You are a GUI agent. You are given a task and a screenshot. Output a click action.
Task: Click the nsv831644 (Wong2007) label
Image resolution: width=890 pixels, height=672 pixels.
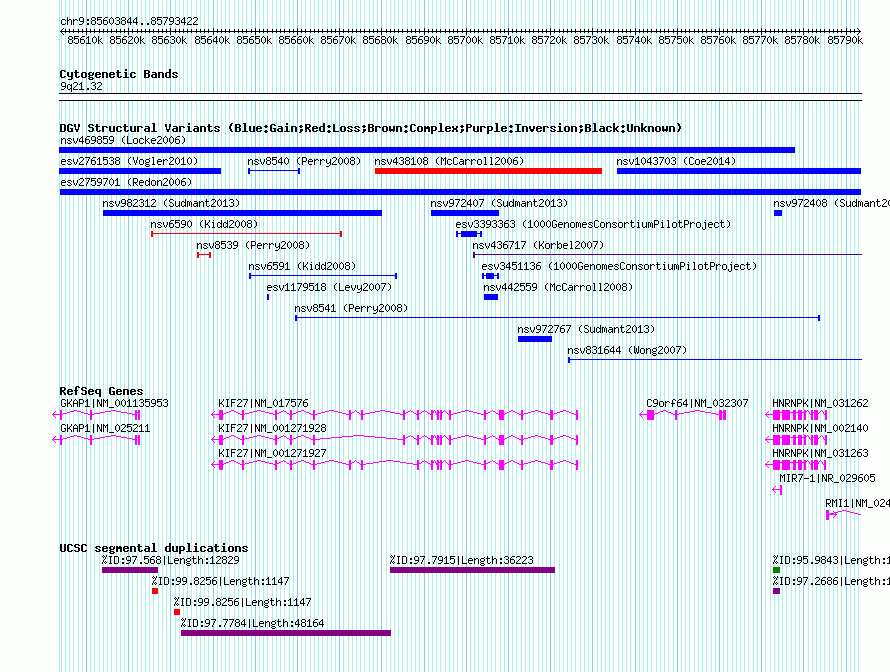click(627, 350)
